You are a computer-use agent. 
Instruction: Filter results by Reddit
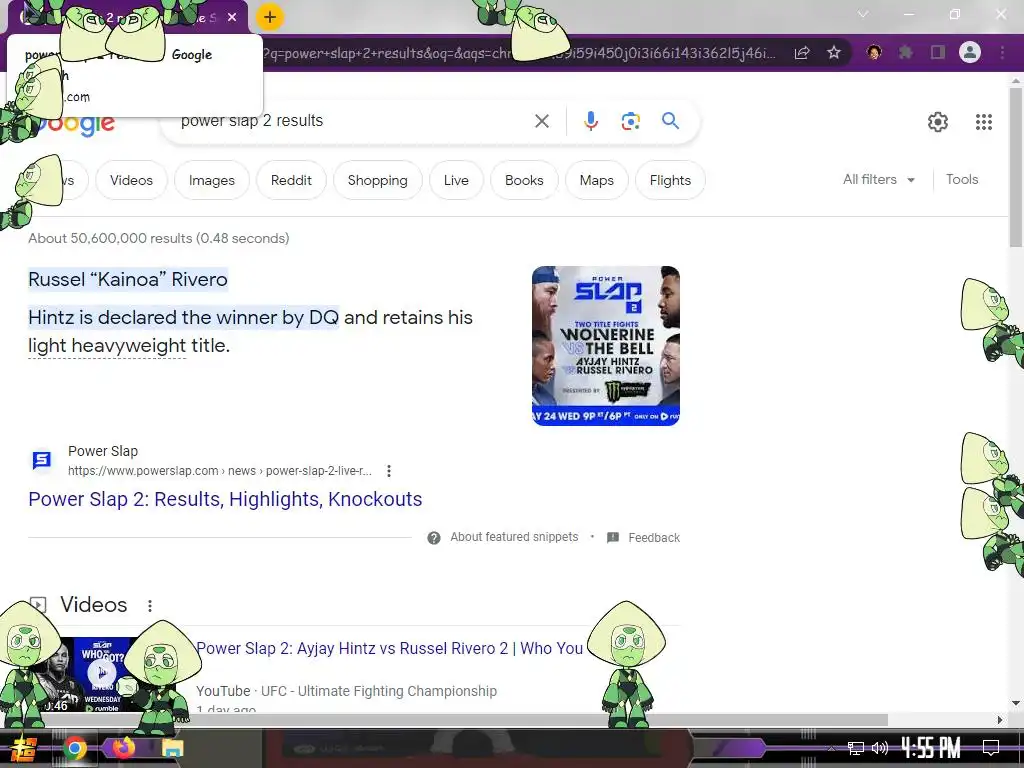291,180
